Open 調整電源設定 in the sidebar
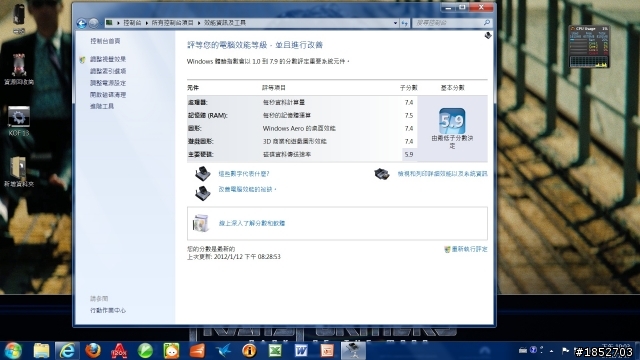Viewport: 640px width, 360px height. coord(108,83)
